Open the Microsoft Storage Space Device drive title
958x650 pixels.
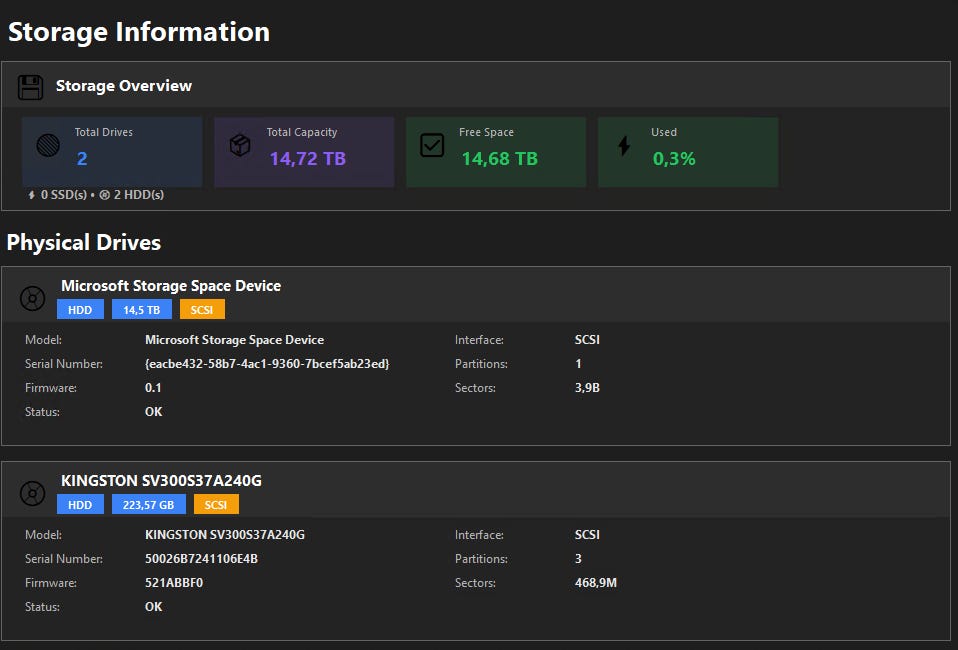tap(171, 286)
